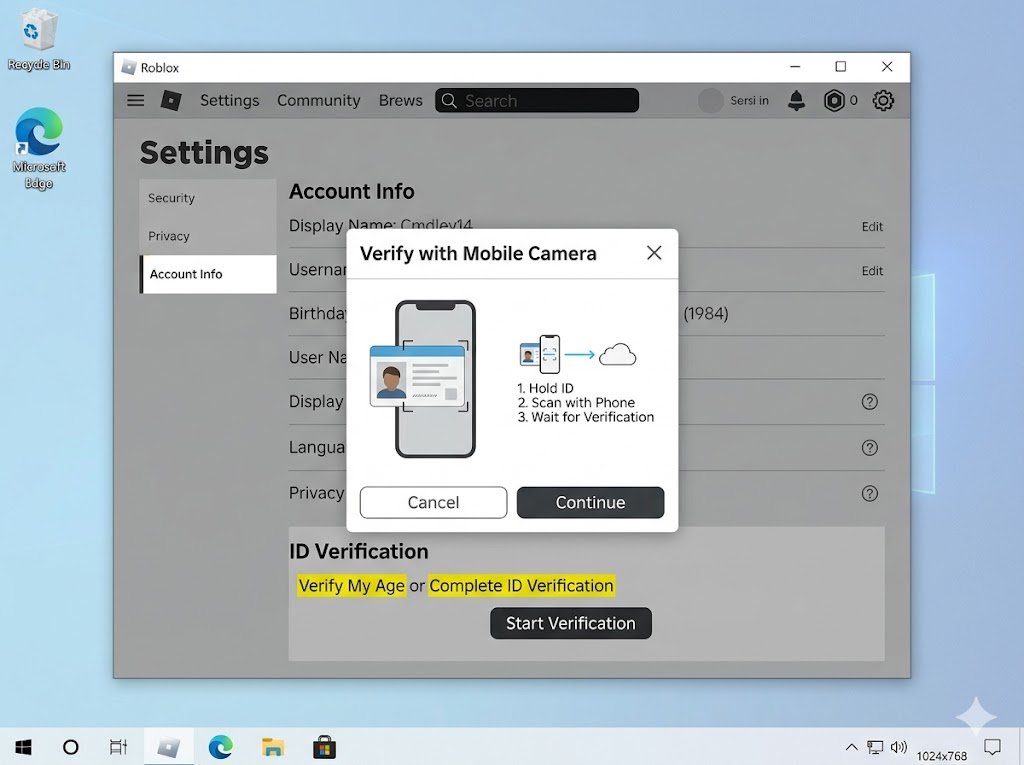The image size is (1024, 765).
Task: Click the 3. Wait for Verification instruction
Action: click(x=586, y=417)
